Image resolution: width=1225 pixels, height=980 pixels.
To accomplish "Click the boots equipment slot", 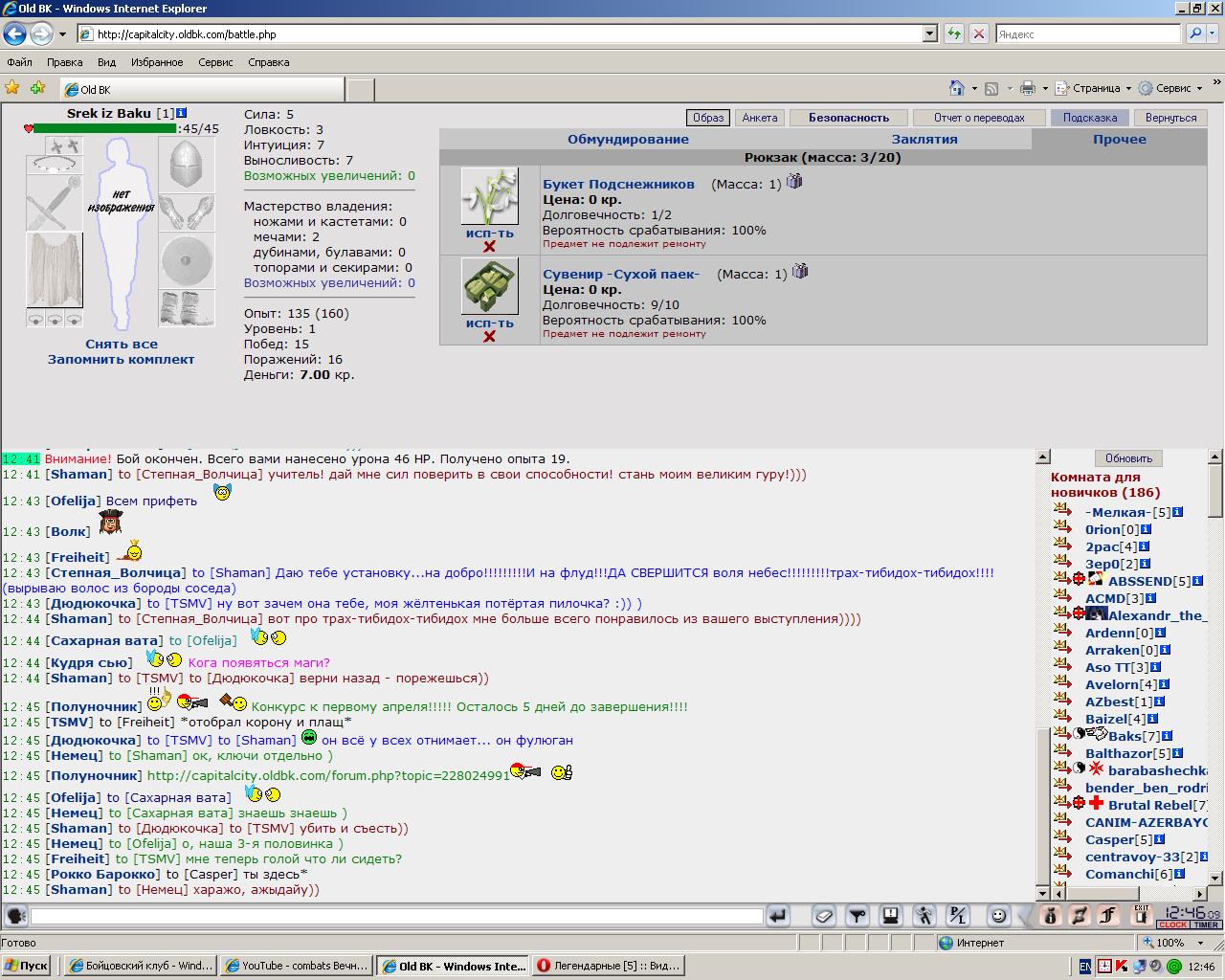I will [187, 308].
